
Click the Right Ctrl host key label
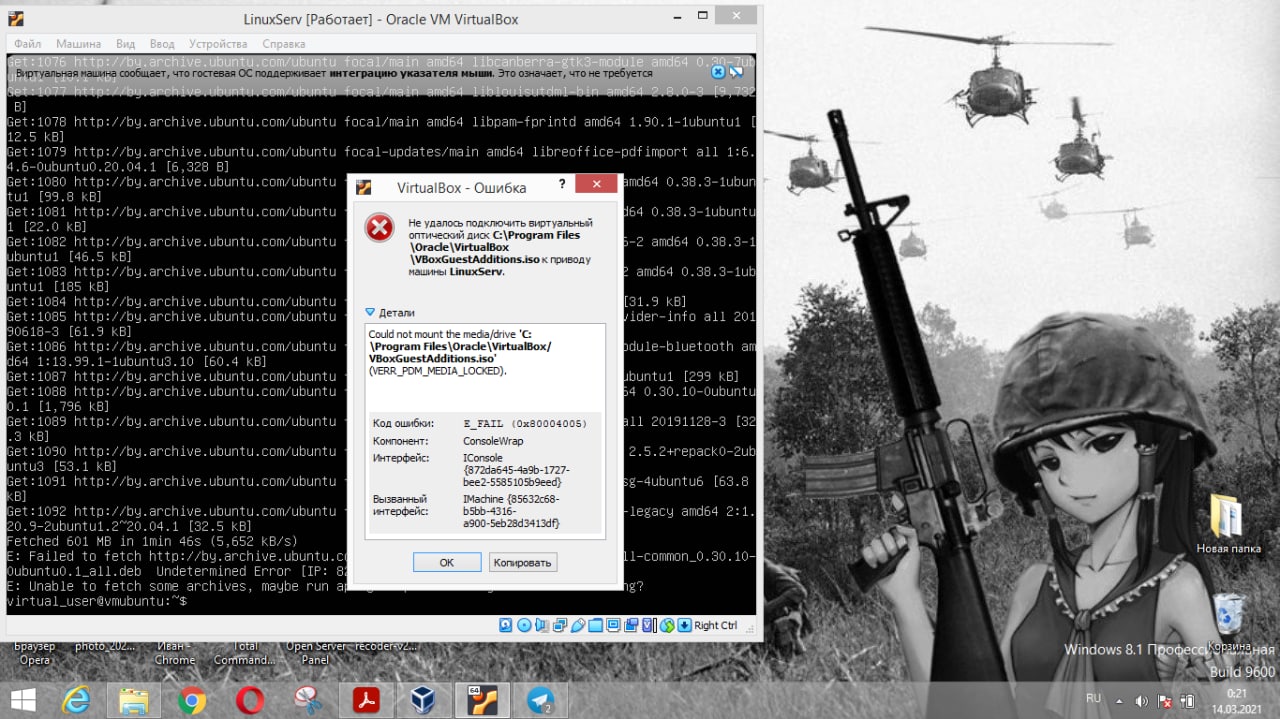716,625
